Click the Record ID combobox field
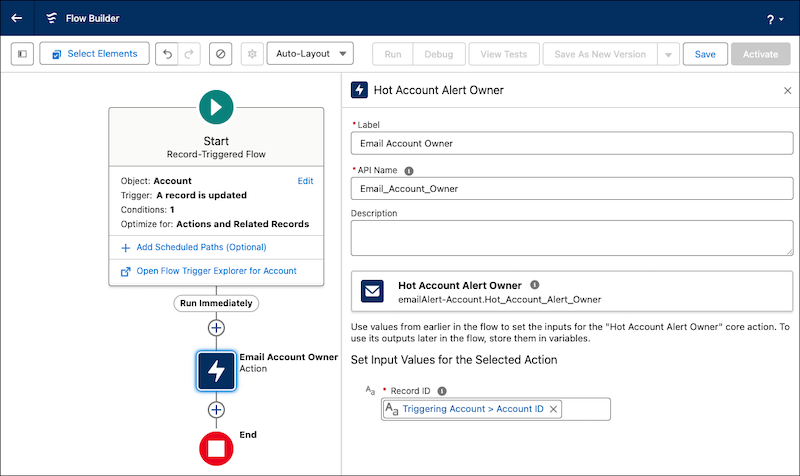This screenshot has height=476, width=800. coord(495,409)
